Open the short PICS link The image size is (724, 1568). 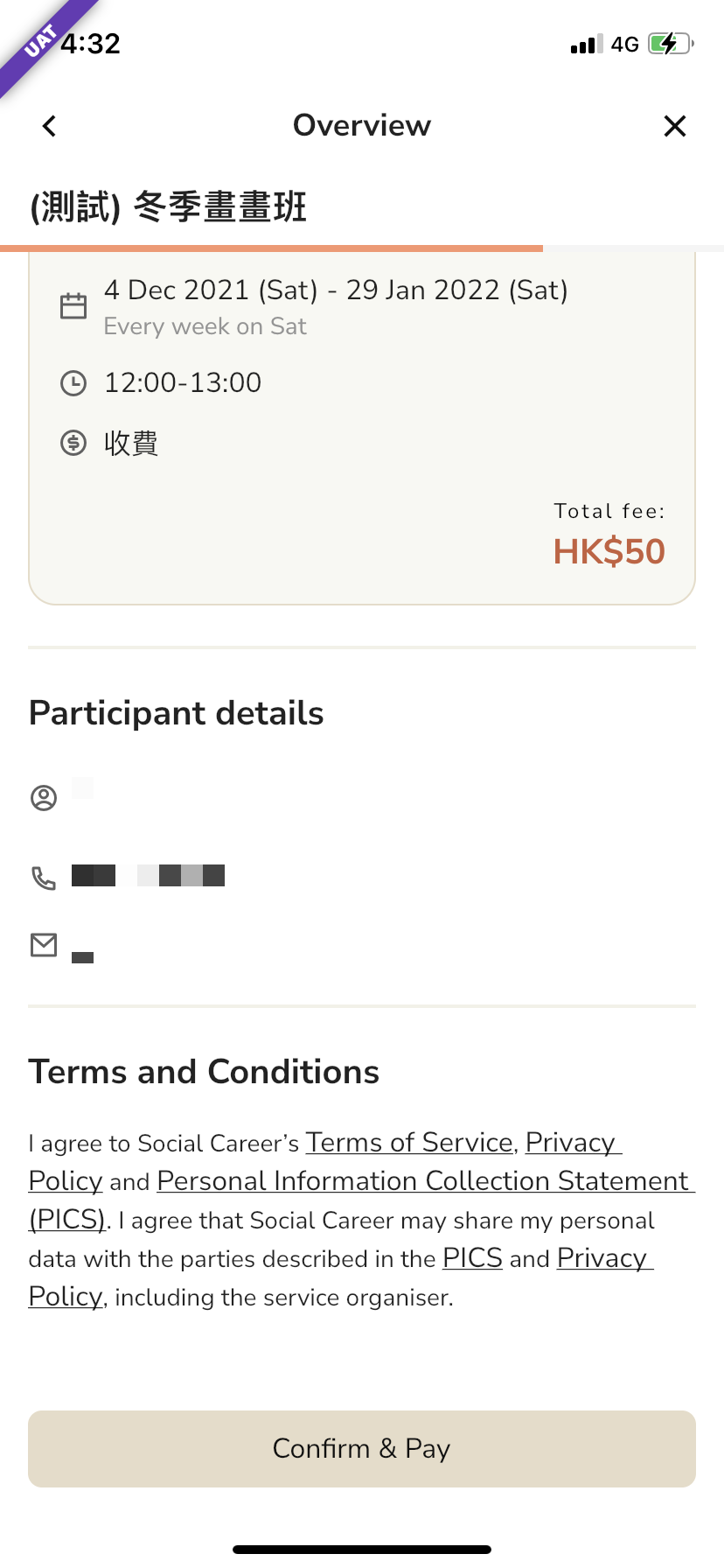(x=472, y=1257)
